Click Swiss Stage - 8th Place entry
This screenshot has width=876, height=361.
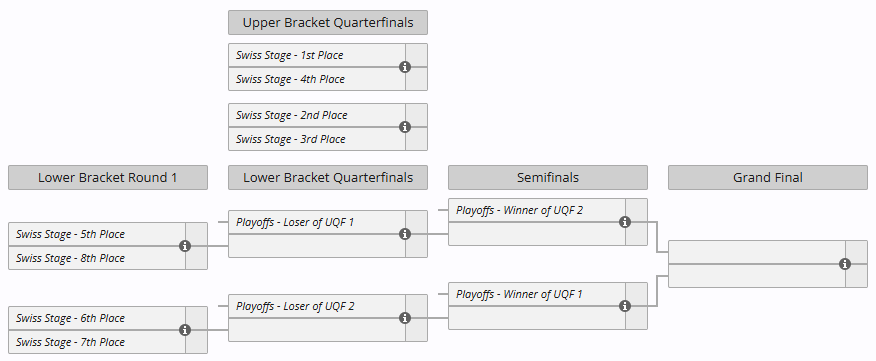[x=97, y=258]
